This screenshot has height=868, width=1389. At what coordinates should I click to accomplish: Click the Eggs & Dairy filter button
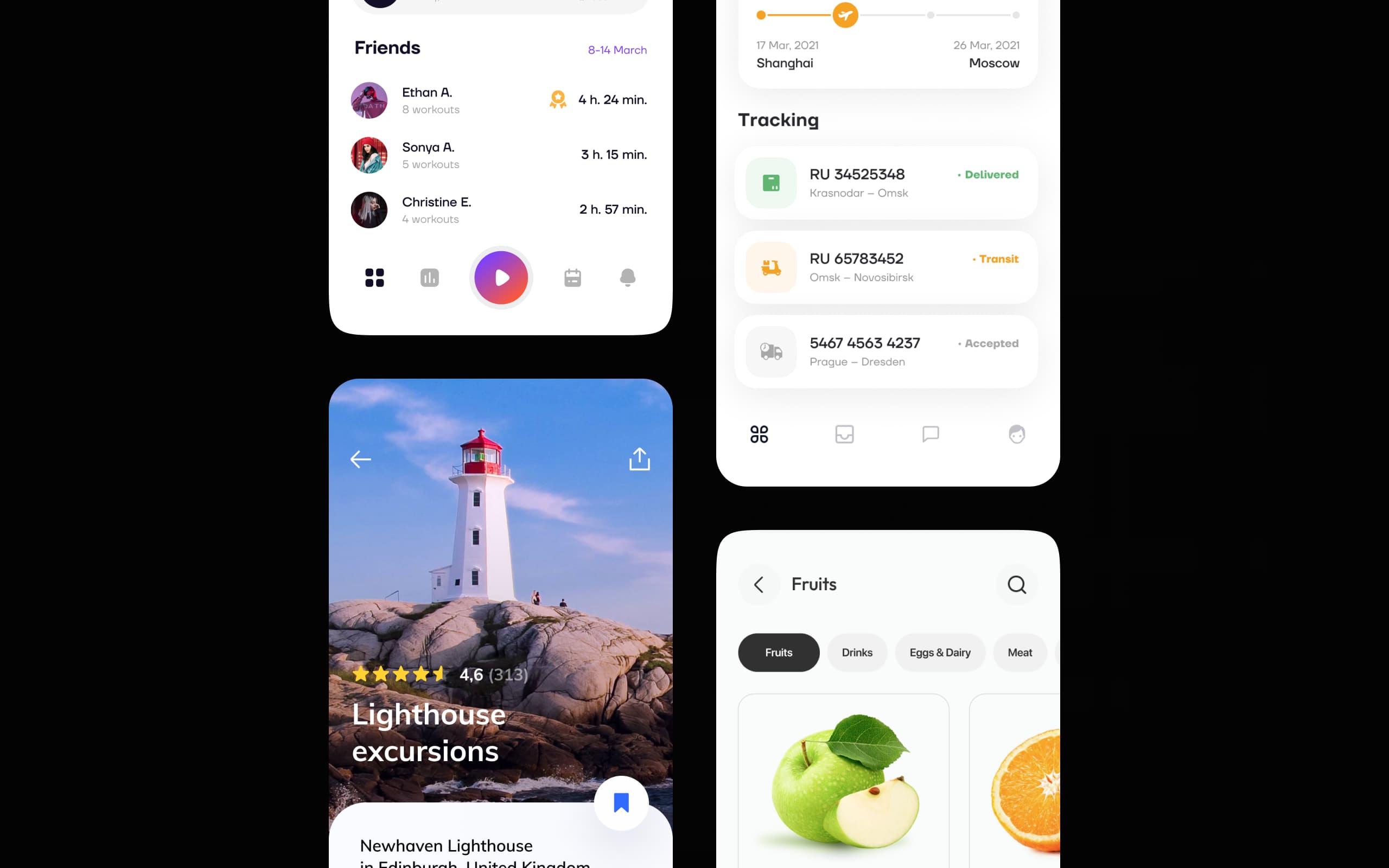pos(939,652)
